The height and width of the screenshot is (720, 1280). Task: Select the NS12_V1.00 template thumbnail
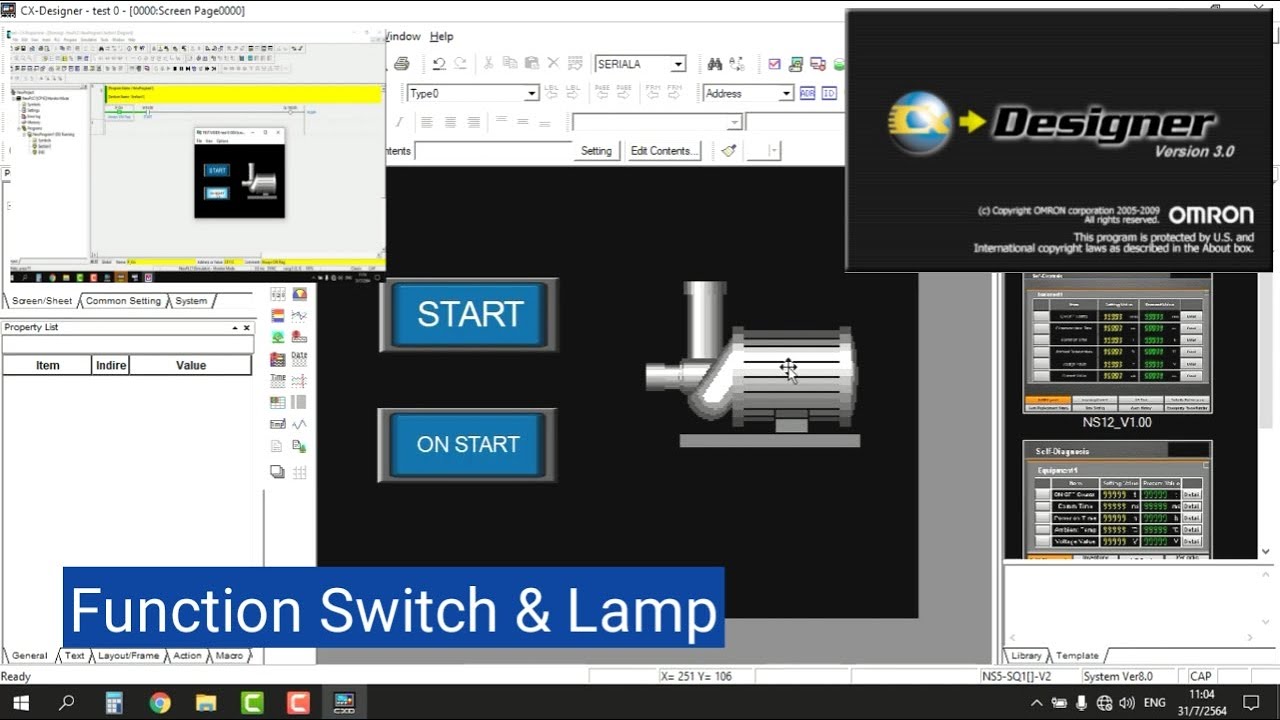coord(1117,343)
